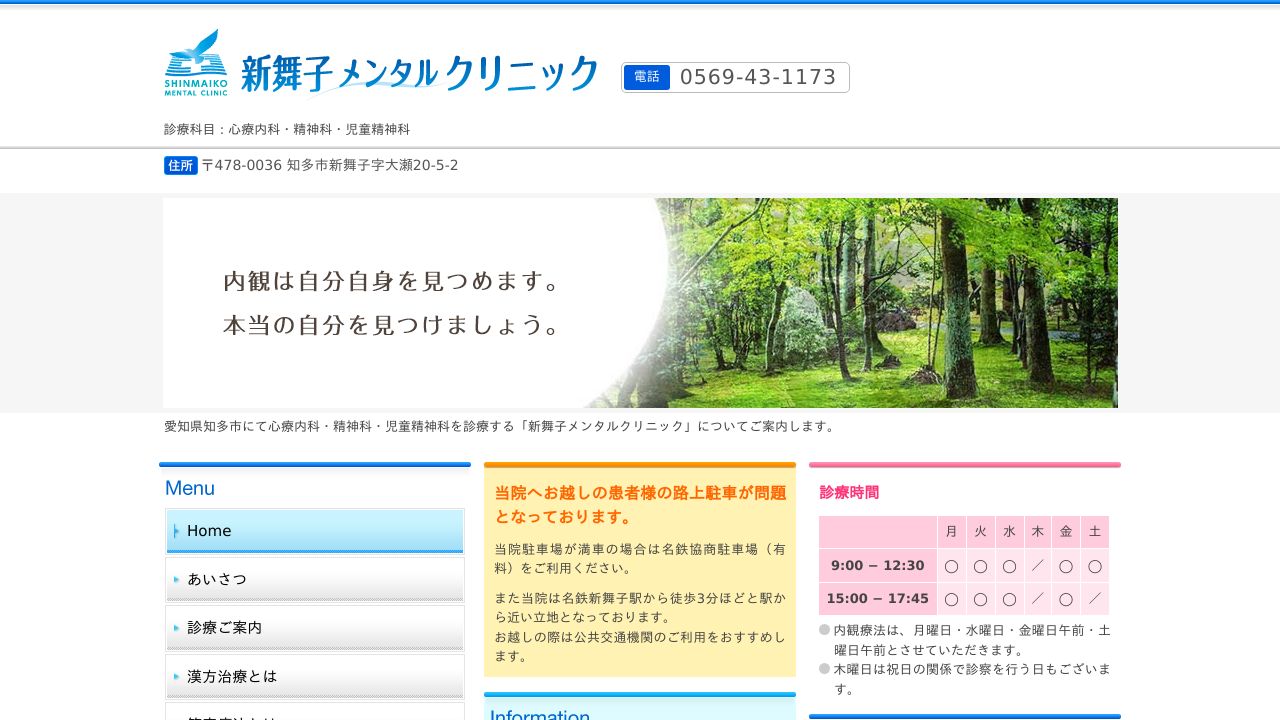Click the pink 診療時間 heading
The width and height of the screenshot is (1280, 720).
point(849,492)
